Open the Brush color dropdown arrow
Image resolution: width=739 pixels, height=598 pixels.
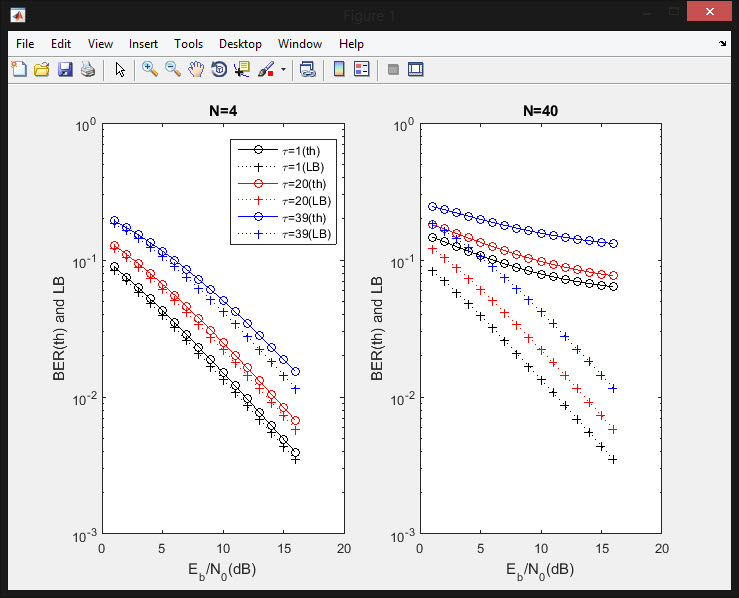point(283,70)
